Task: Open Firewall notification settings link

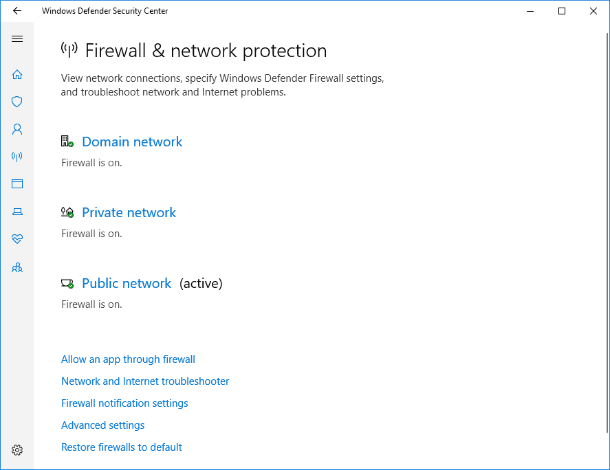Action: pos(124,403)
